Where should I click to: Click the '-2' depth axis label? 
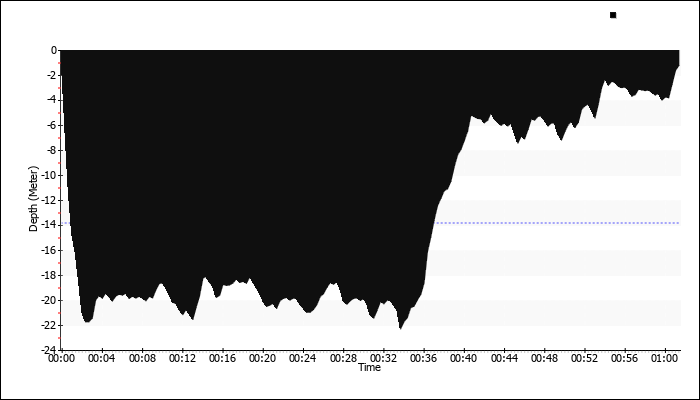(x=52, y=75)
